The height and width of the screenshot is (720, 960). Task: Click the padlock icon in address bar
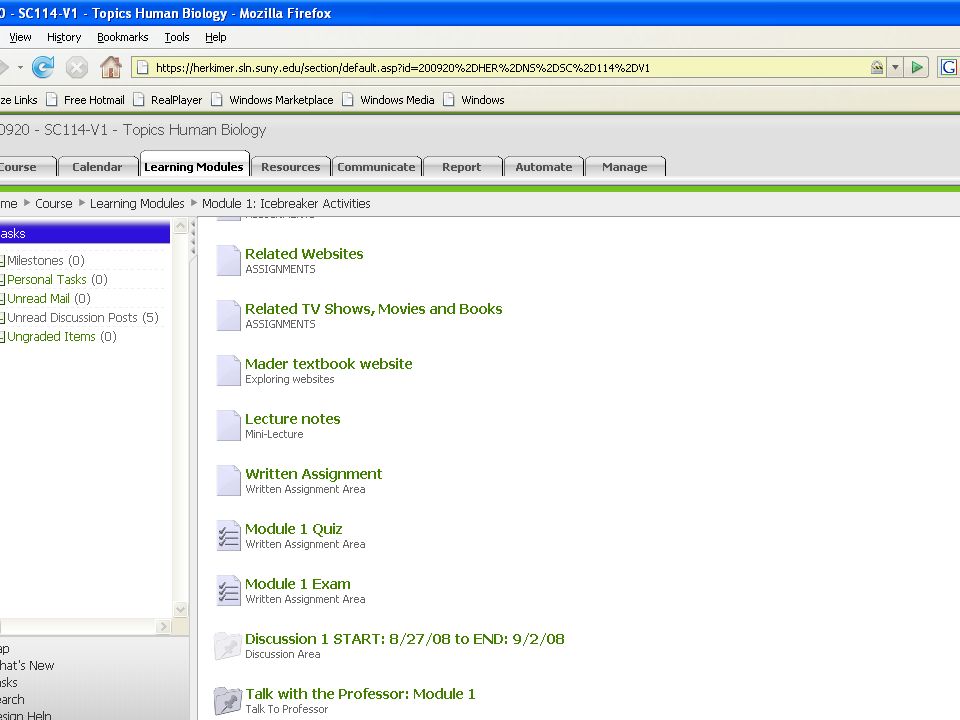877,67
